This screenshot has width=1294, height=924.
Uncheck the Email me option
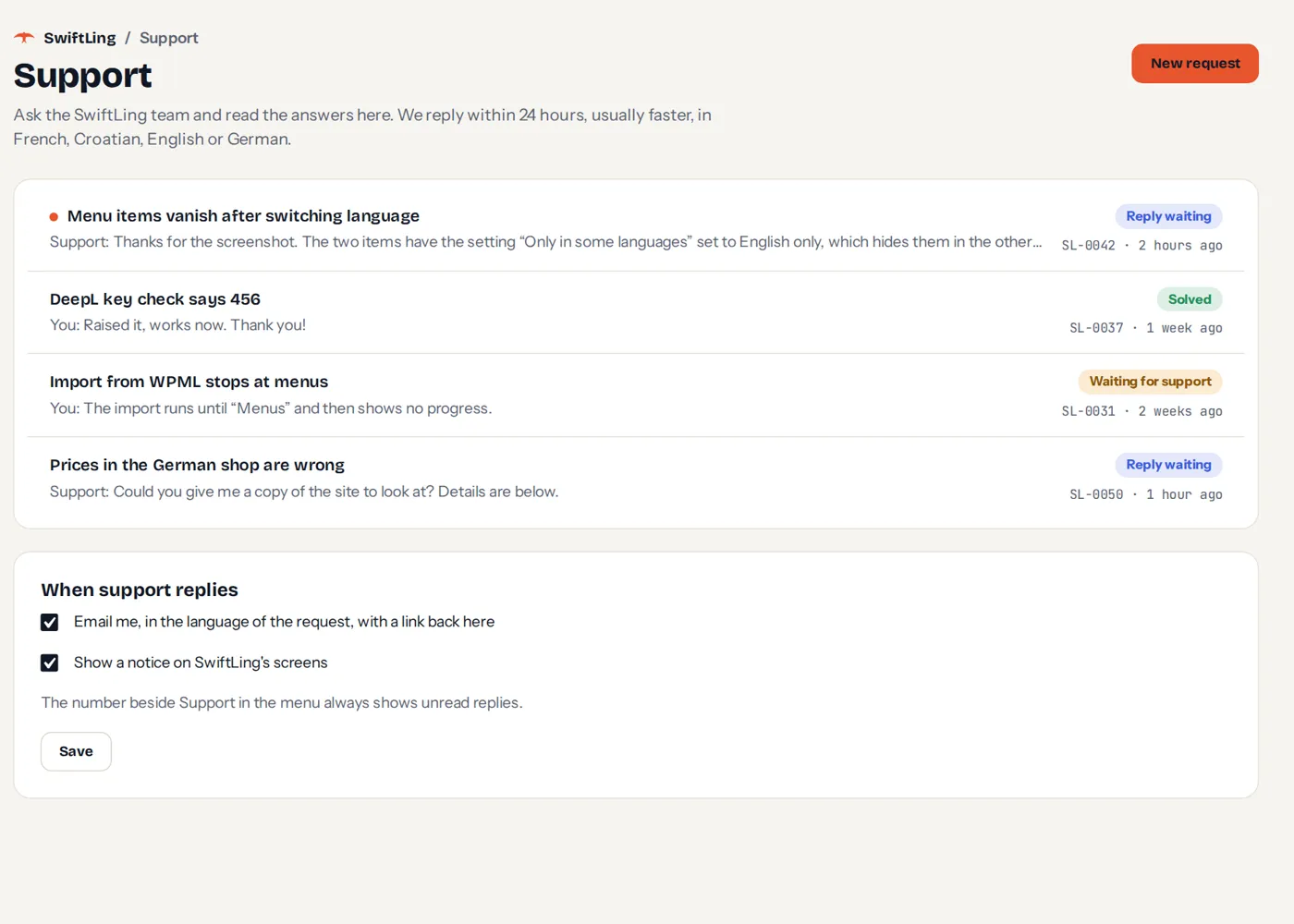[50, 623]
